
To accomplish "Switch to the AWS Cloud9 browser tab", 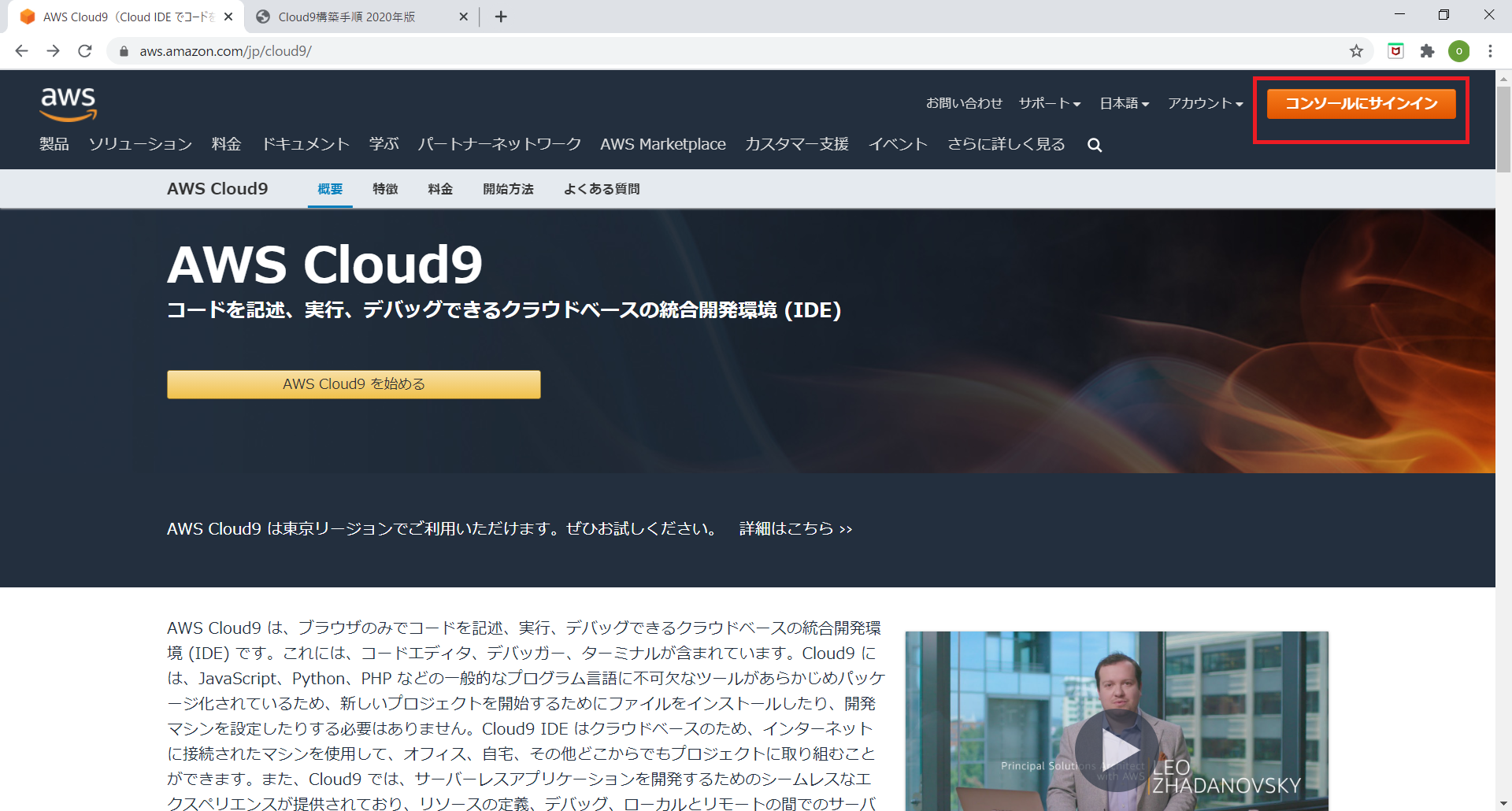I will click(x=126, y=17).
